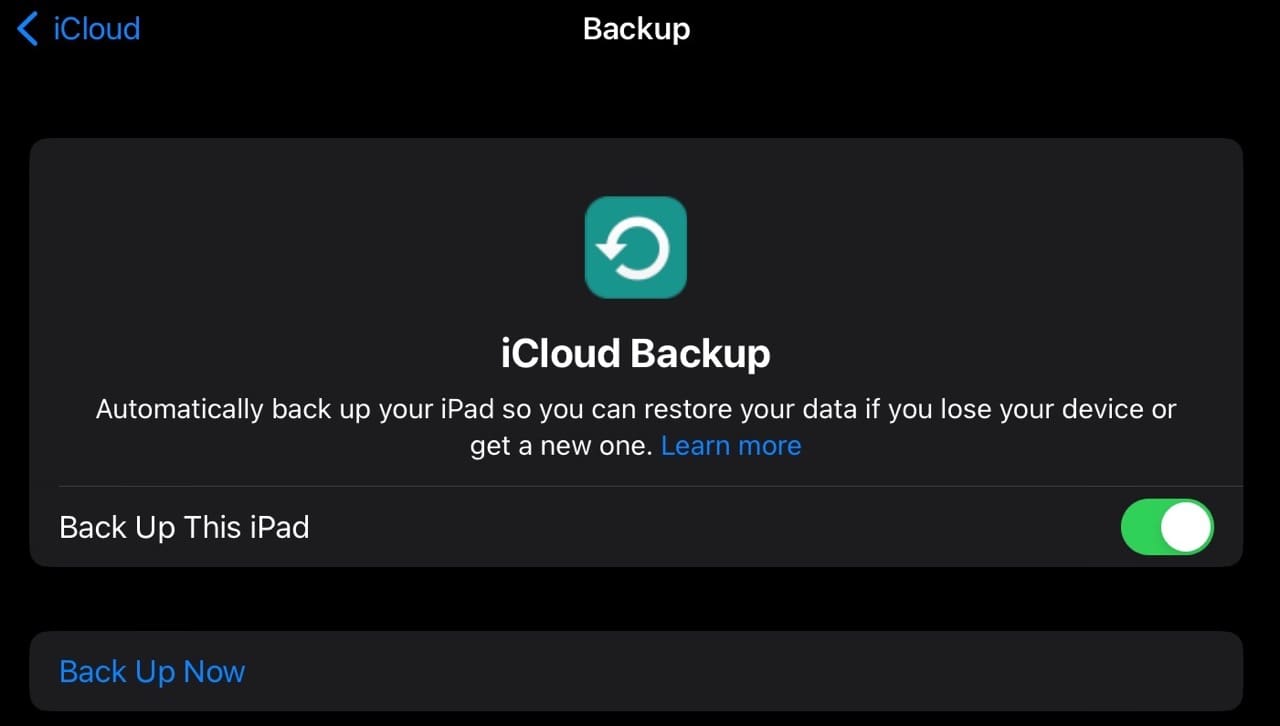Go back to iCloud settings label

[x=96, y=29]
